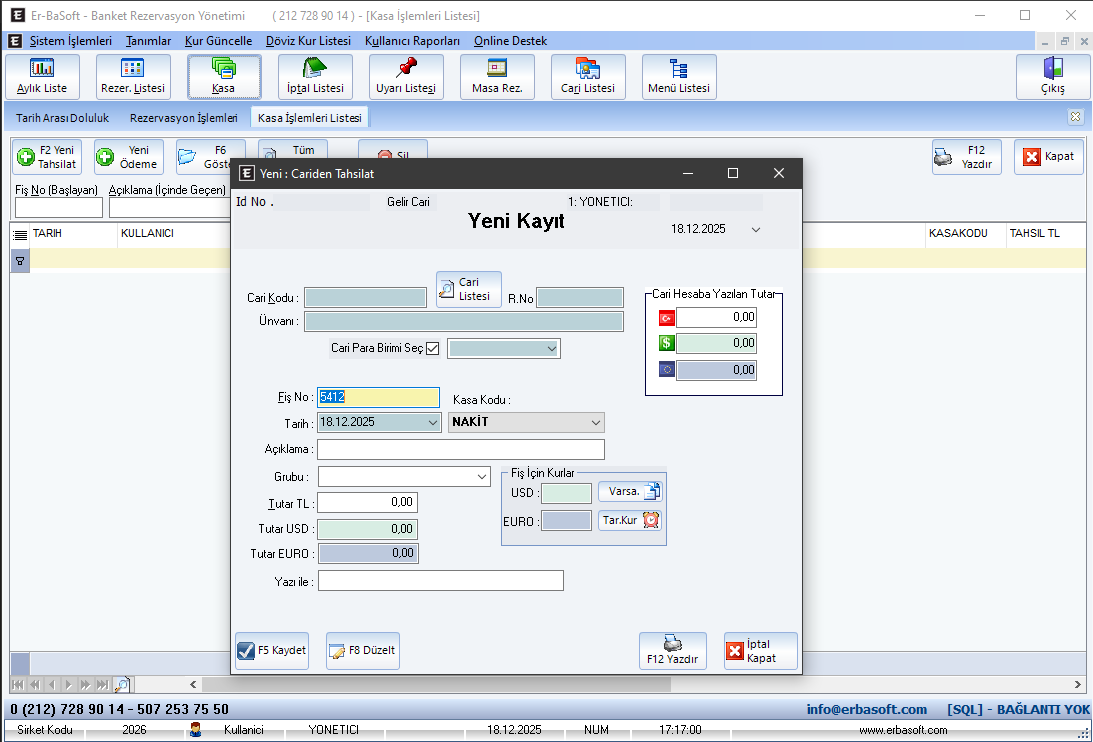Open the Sistem İşlemleri menu
Screen dimensions: 1093x742
[70, 41]
